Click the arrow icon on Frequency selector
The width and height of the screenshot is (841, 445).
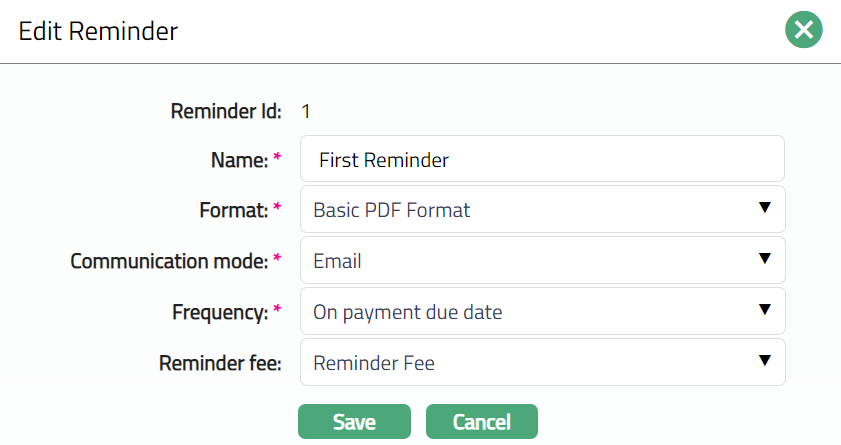point(764,310)
